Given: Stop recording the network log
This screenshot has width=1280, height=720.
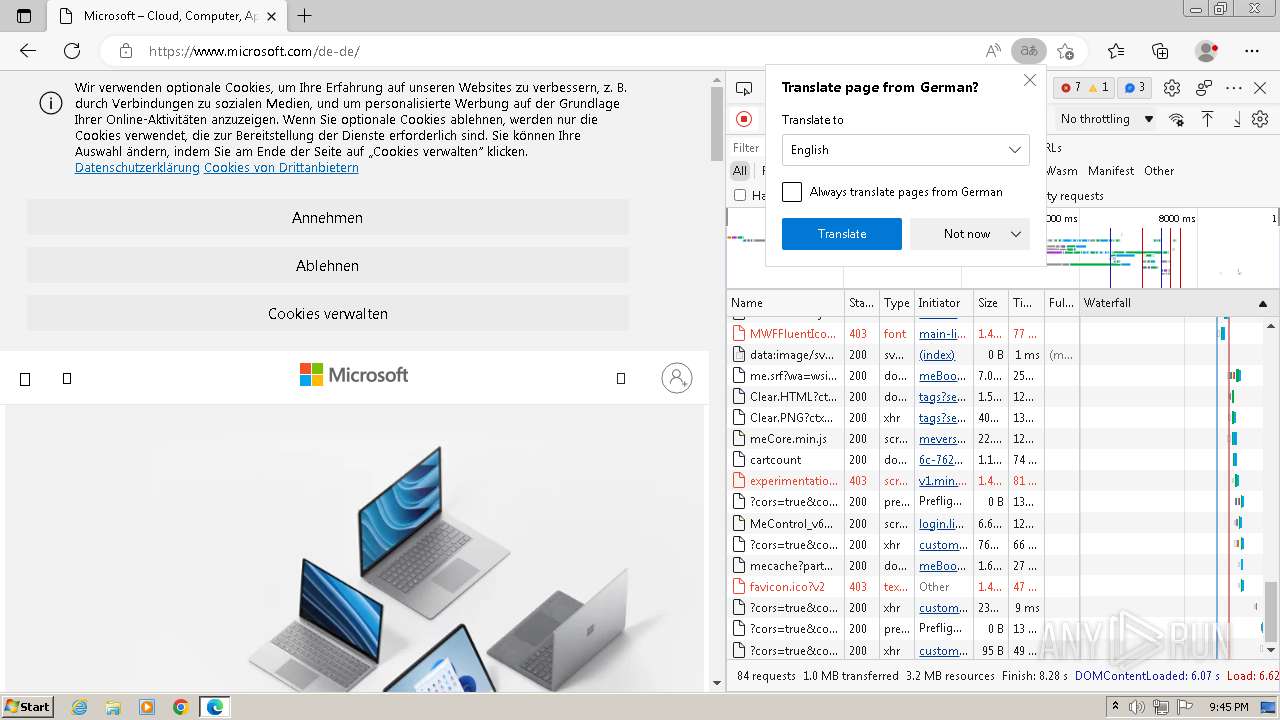Looking at the screenshot, I should coord(744,119).
